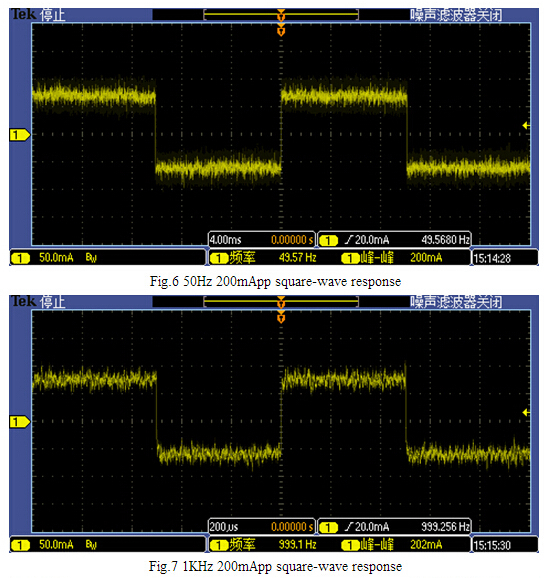Click the 200µs timebase readout
Image resolution: width=554 pixels, height=578 pixels.
[x=224, y=527]
